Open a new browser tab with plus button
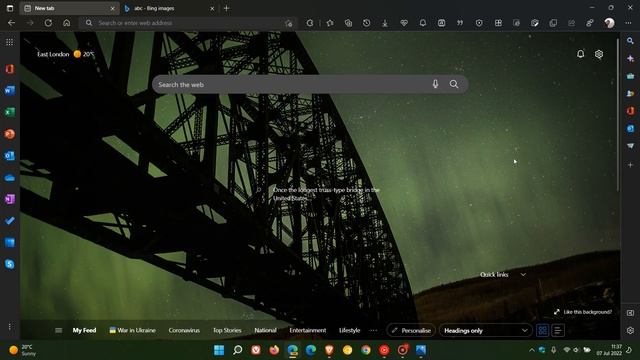Screen dimensions: 640x360 (x=227, y=8)
